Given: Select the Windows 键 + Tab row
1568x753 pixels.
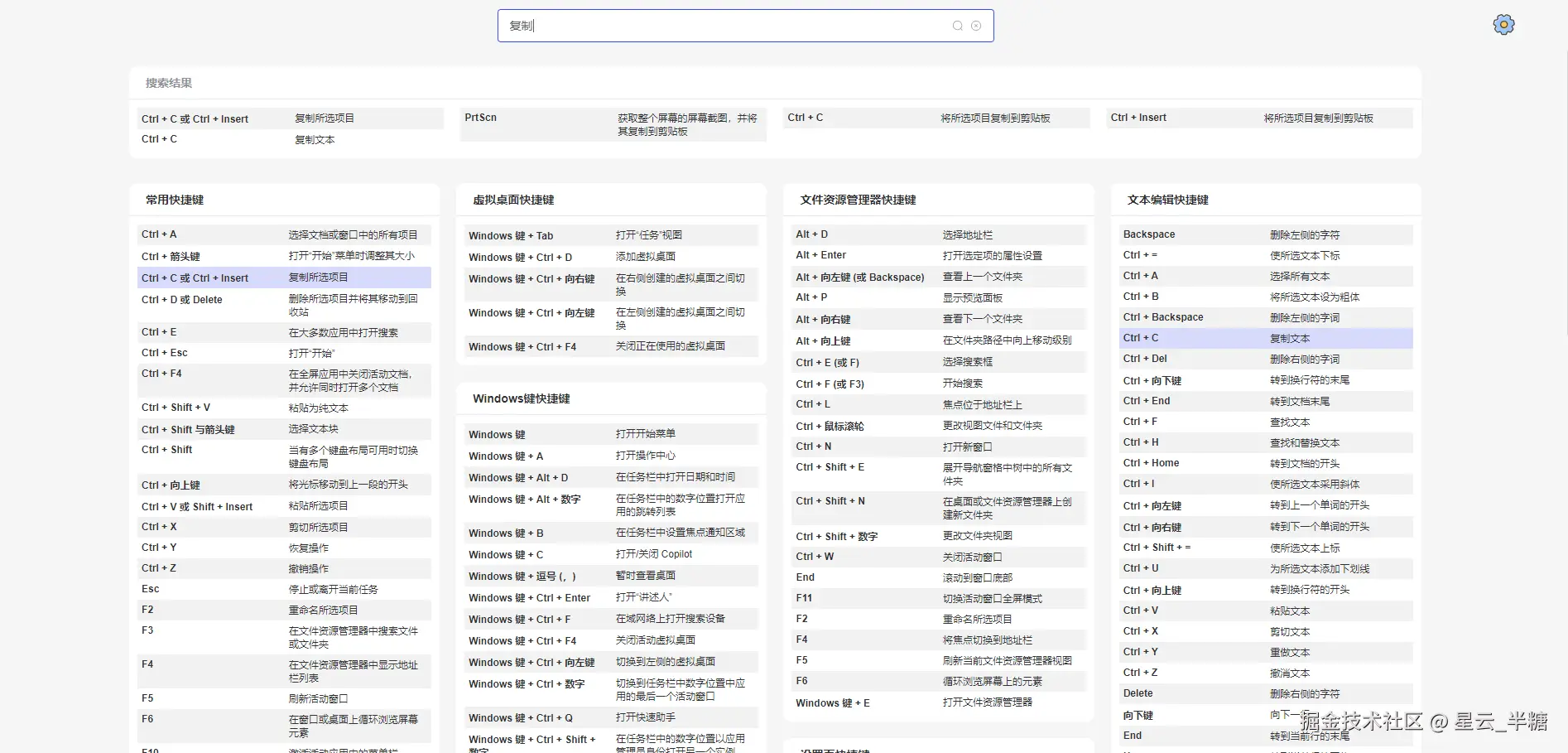Looking at the screenshot, I should pyautogui.click(x=611, y=235).
